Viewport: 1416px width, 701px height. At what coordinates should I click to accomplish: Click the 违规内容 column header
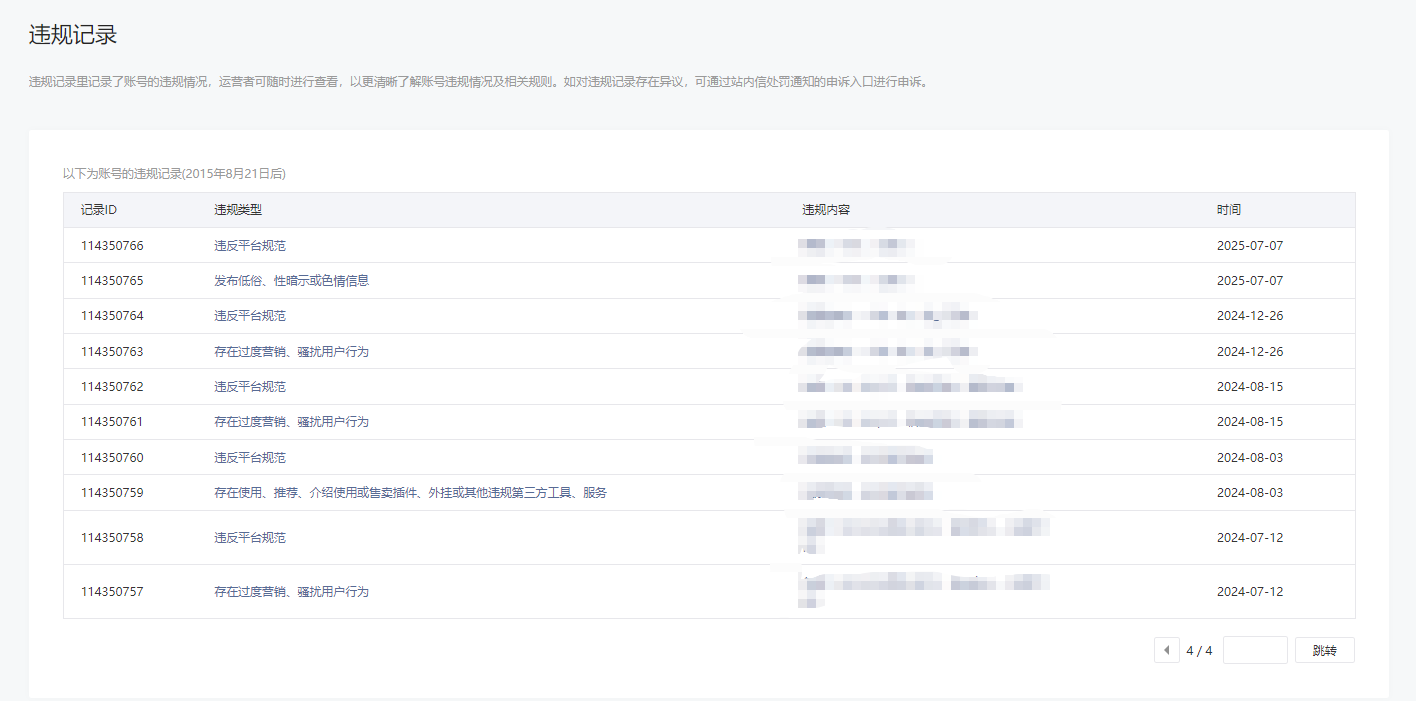tap(826, 210)
